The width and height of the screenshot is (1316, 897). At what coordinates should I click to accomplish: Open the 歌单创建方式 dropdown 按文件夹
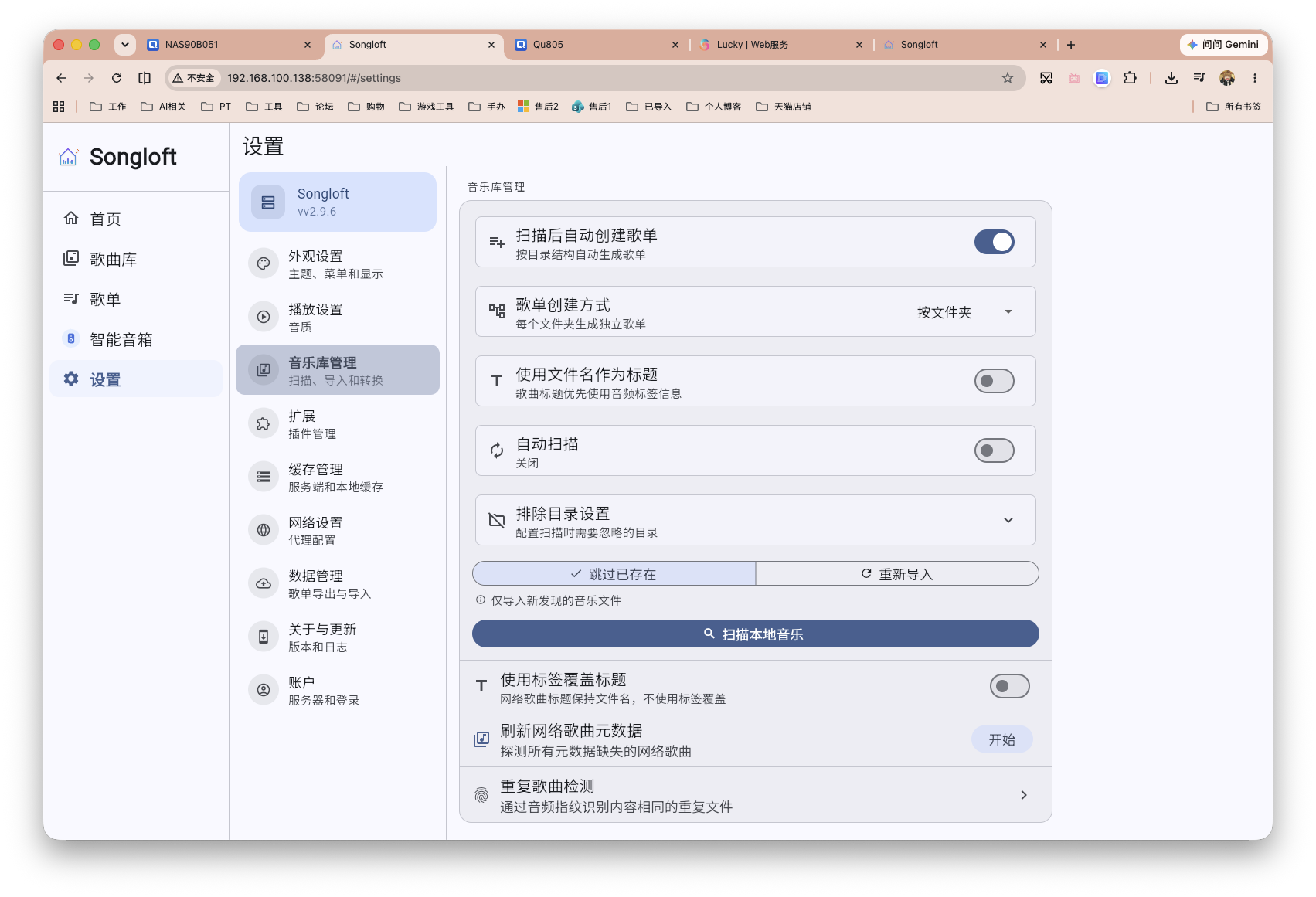(x=964, y=312)
